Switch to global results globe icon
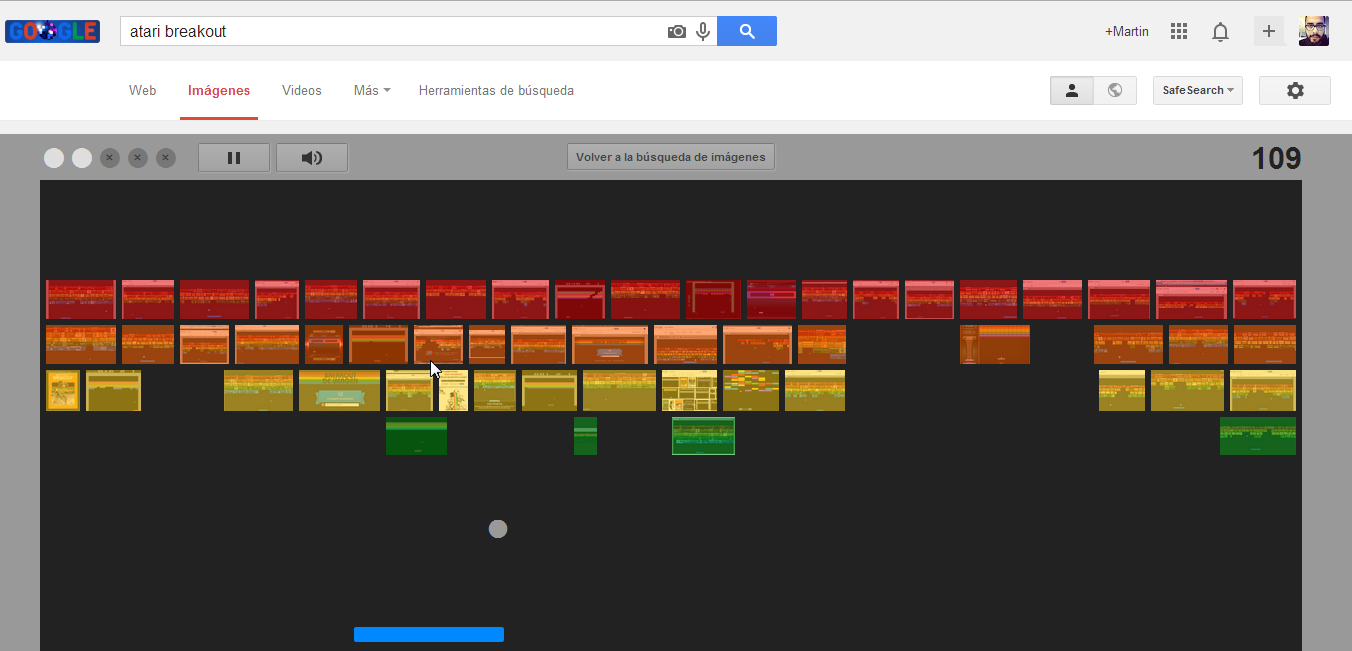 (x=1115, y=90)
